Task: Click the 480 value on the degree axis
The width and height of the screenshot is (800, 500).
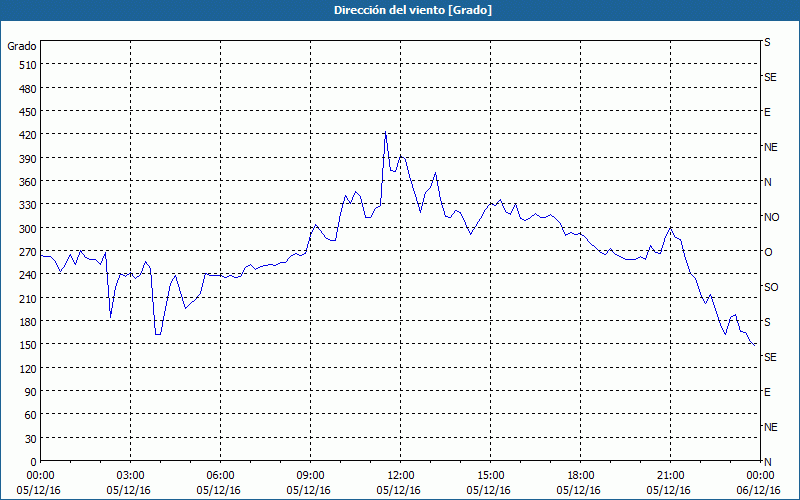Action: pyautogui.click(x=29, y=89)
